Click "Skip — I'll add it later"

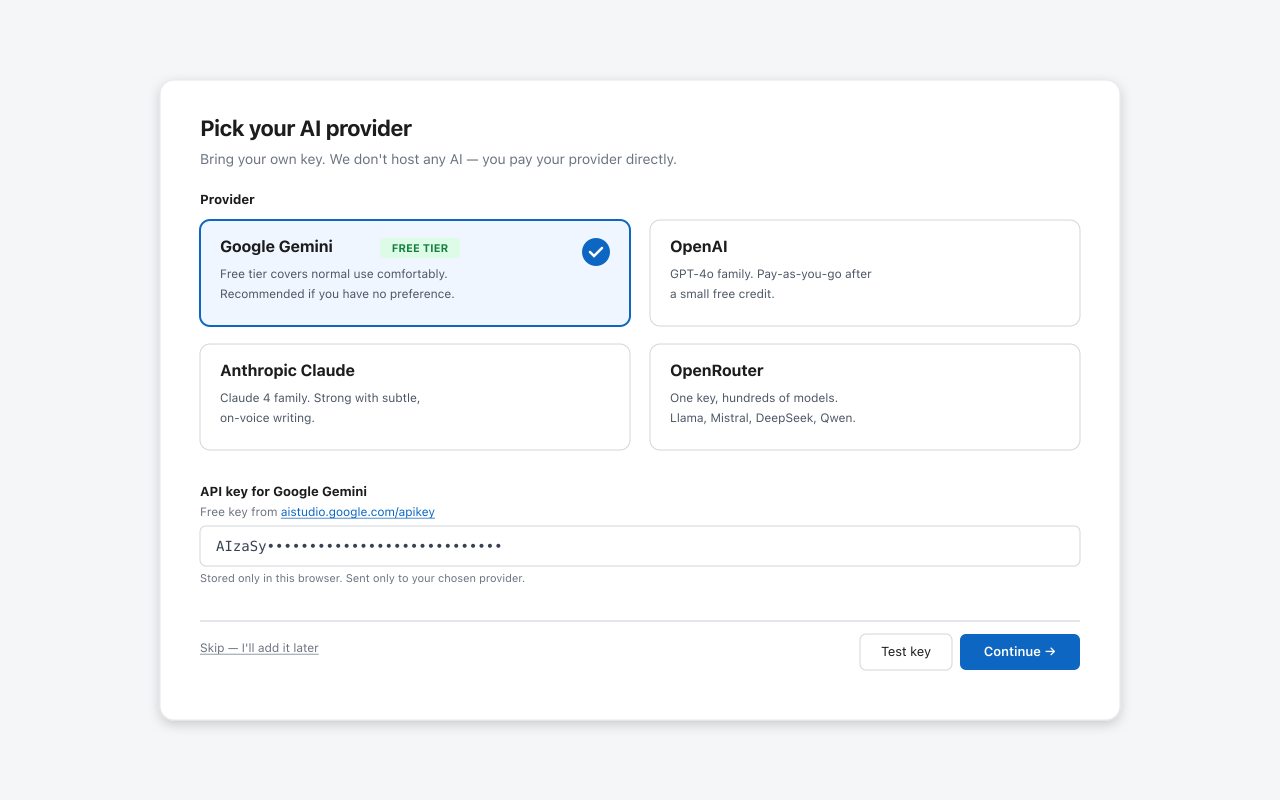tap(259, 648)
